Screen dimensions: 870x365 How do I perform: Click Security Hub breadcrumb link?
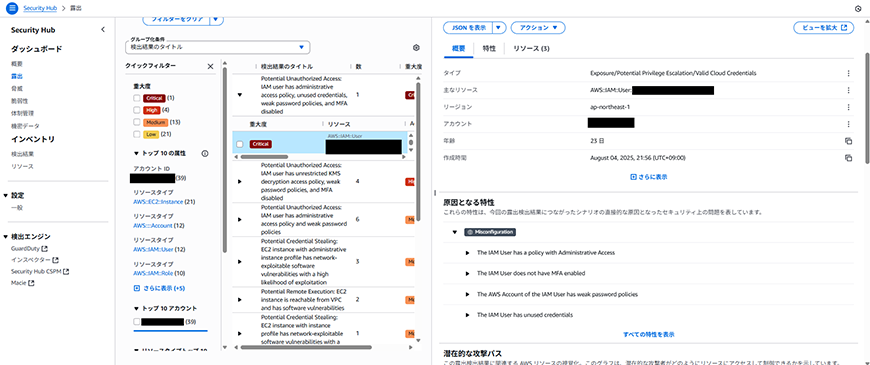point(40,9)
